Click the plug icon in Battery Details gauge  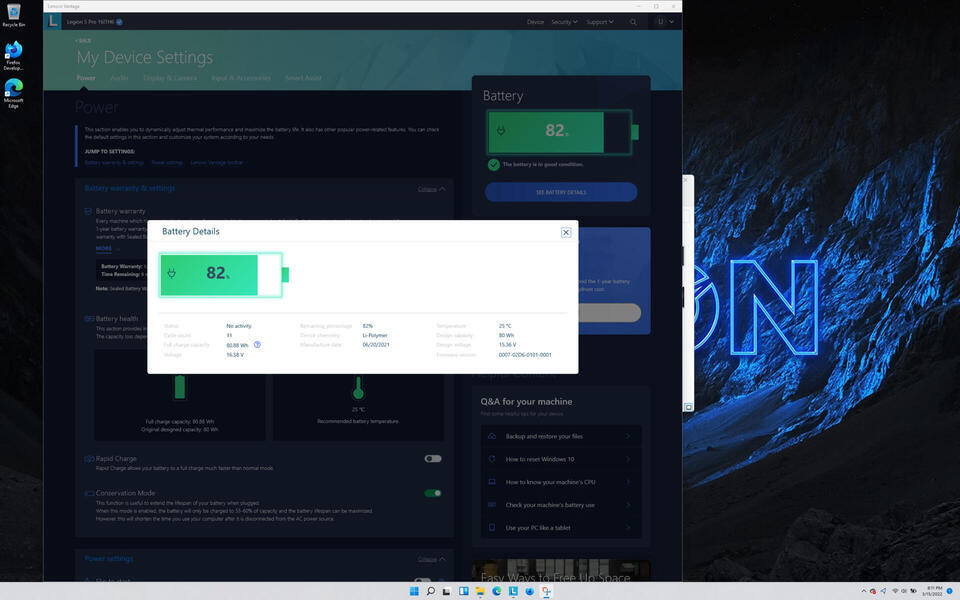tap(171, 273)
